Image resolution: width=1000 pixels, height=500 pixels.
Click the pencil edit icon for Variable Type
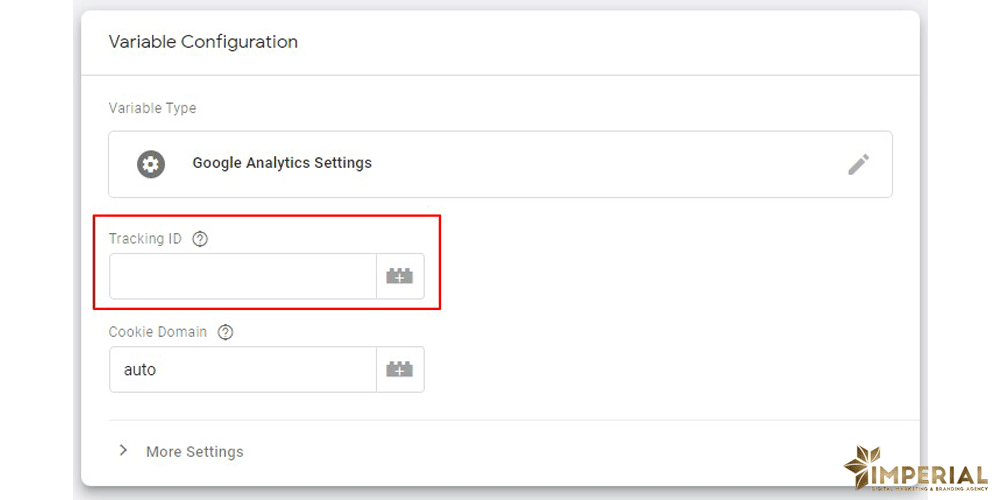point(858,164)
